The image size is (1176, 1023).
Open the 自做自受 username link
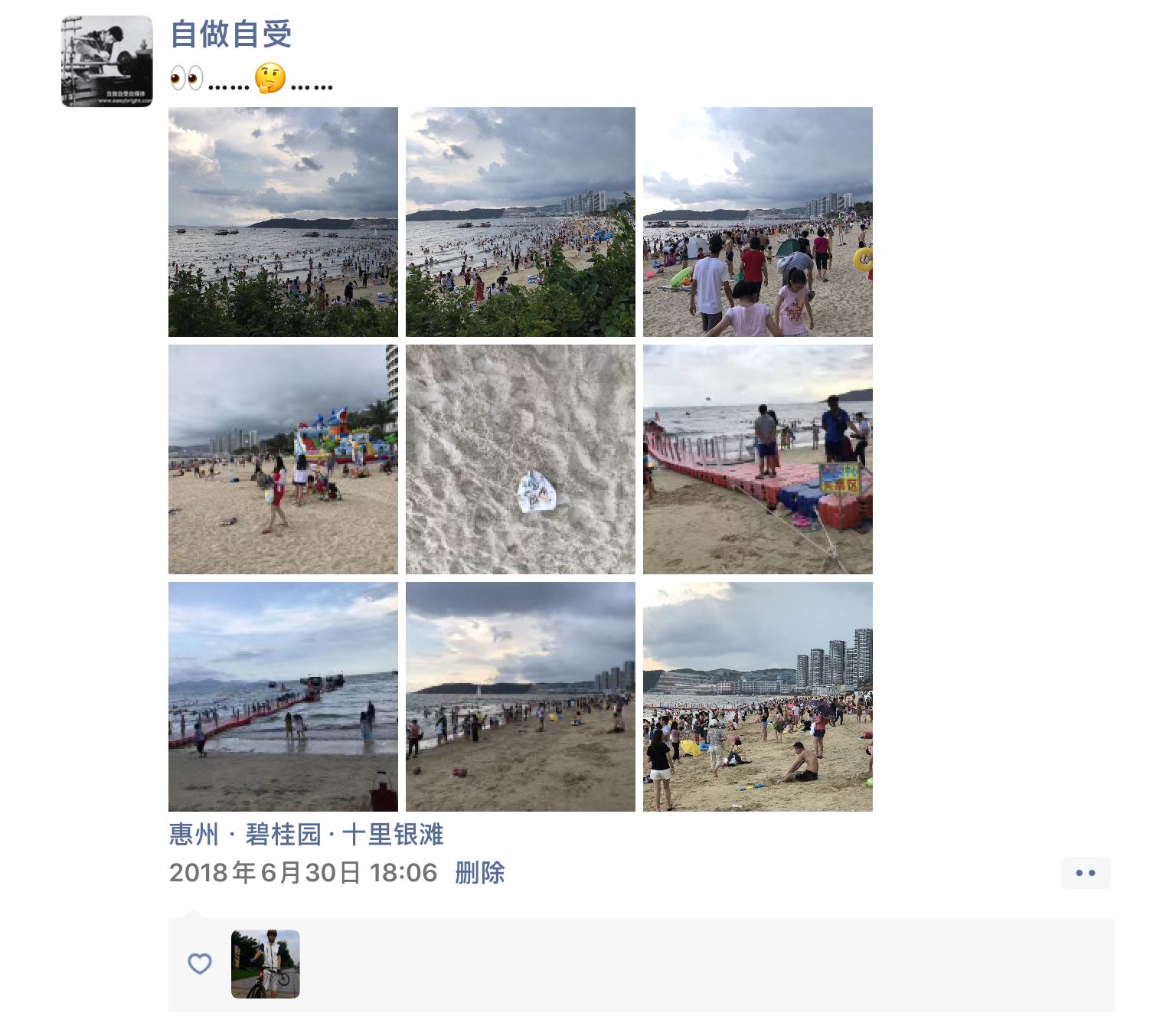(230, 34)
